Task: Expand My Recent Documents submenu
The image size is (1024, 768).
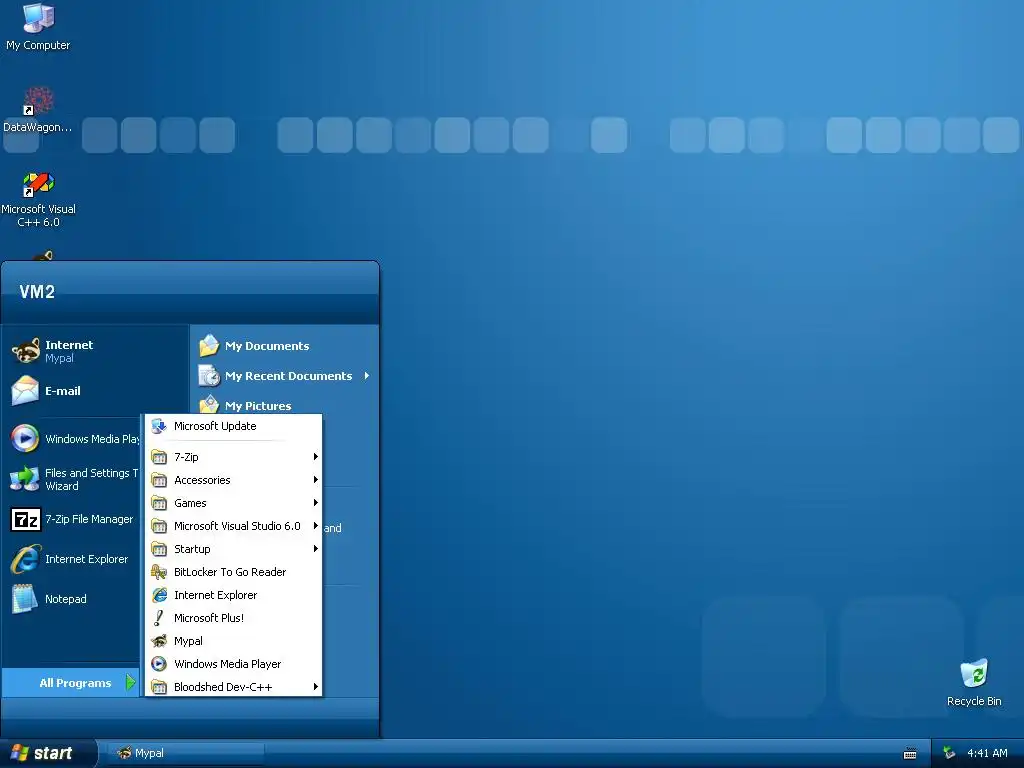Action: click(285, 376)
